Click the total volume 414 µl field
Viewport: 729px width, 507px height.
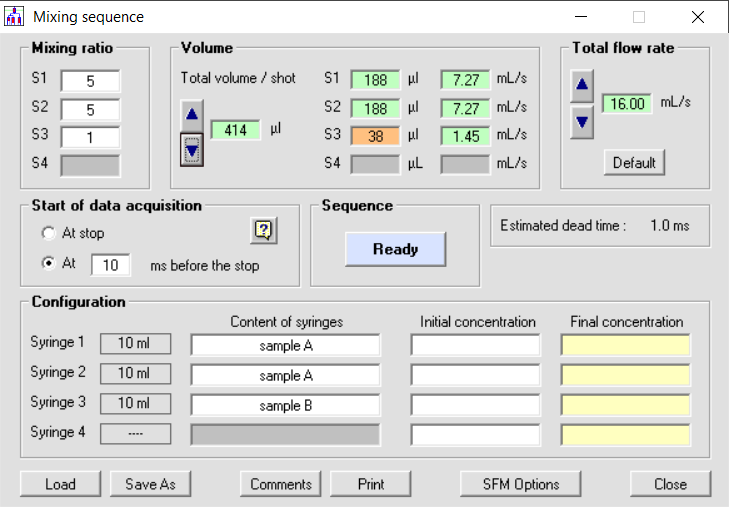(236, 130)
